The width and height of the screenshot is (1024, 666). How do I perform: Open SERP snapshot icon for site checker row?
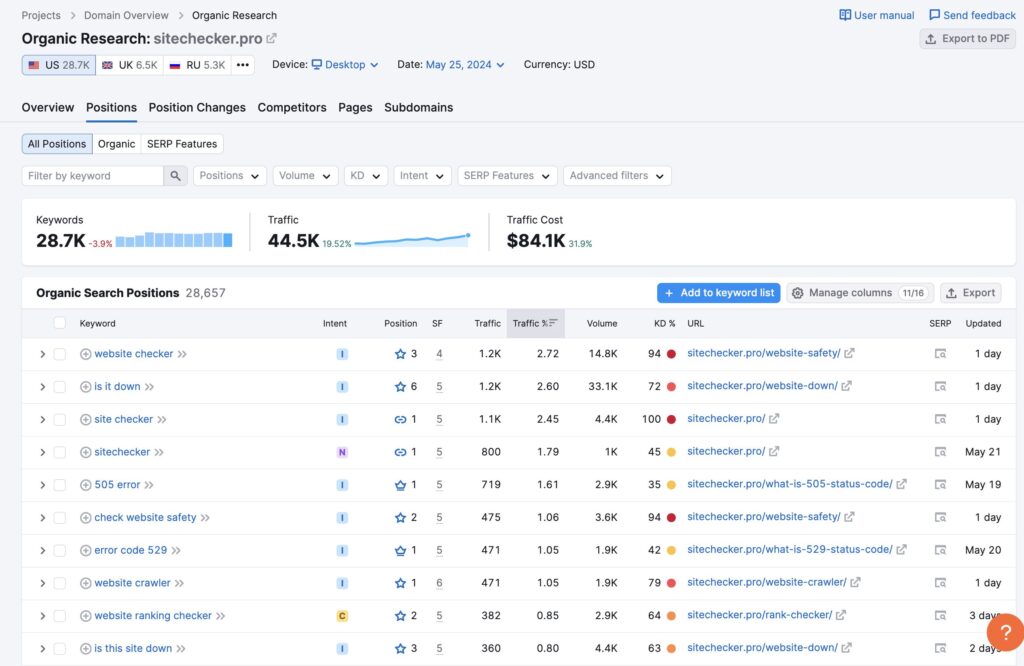click(940, 419)
